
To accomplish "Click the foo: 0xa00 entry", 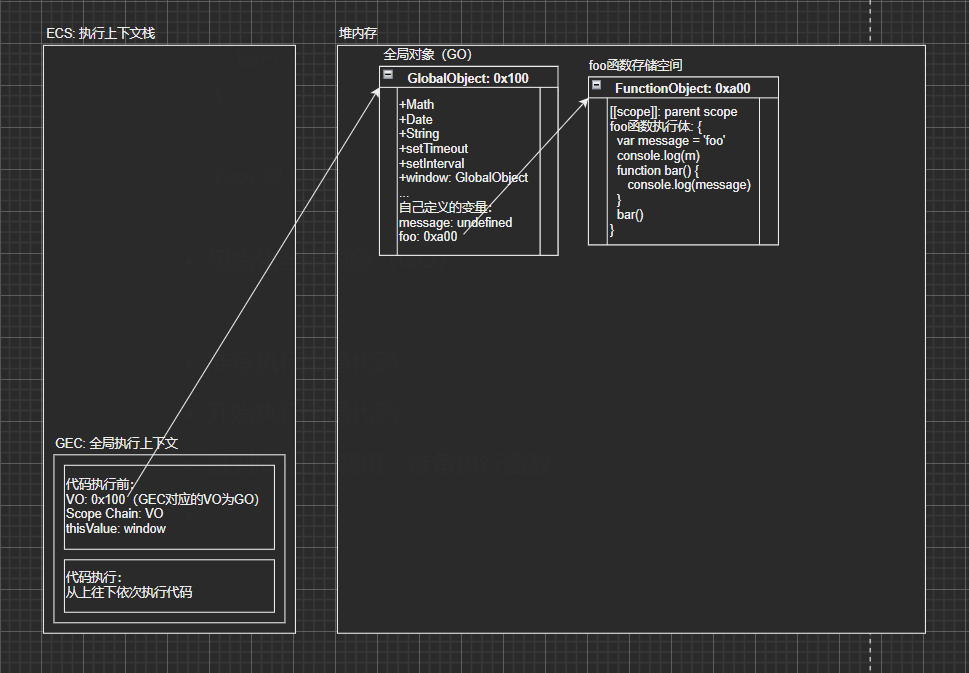I will (428, 236).
